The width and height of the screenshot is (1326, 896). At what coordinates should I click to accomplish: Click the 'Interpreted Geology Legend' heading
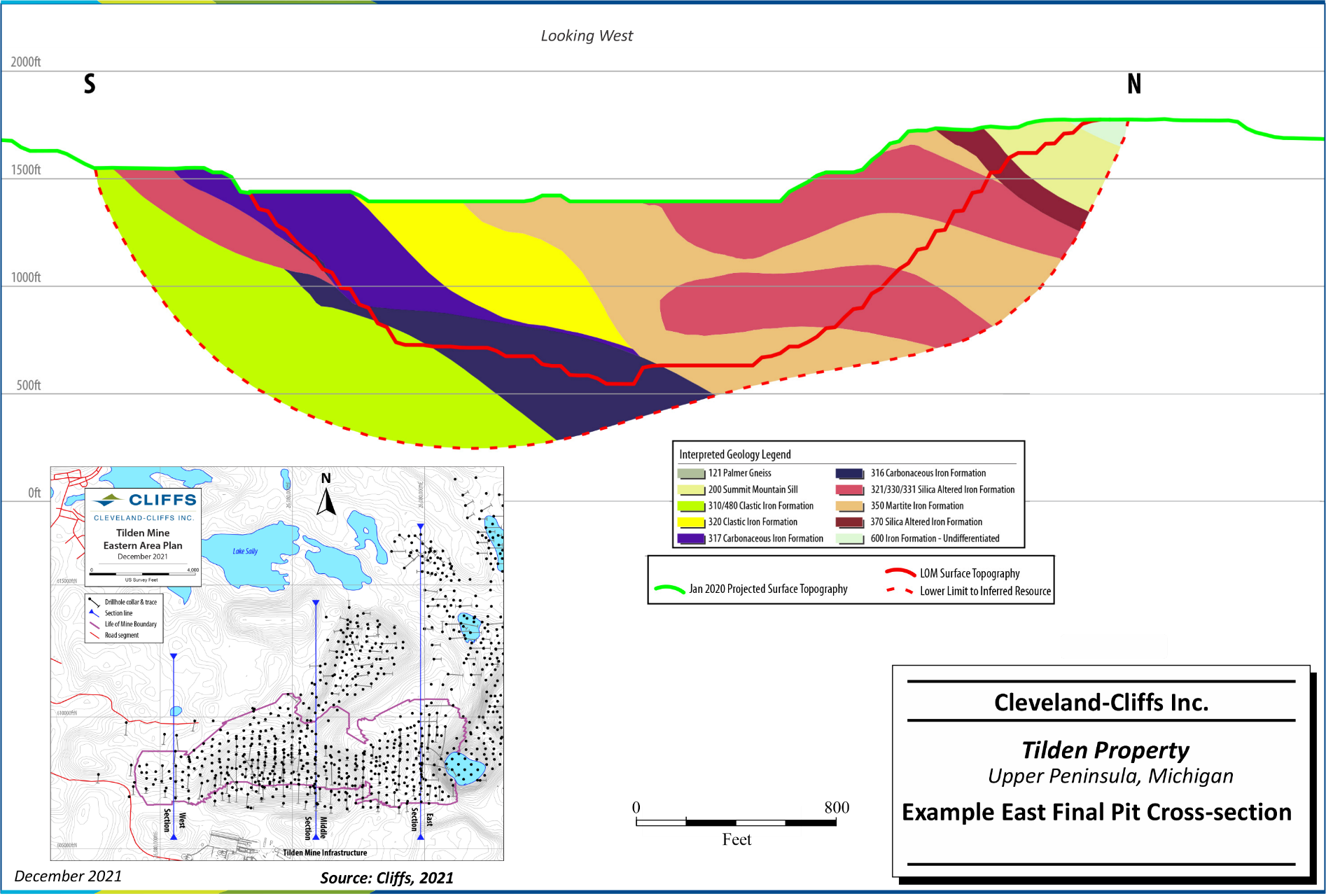[735, 454]
